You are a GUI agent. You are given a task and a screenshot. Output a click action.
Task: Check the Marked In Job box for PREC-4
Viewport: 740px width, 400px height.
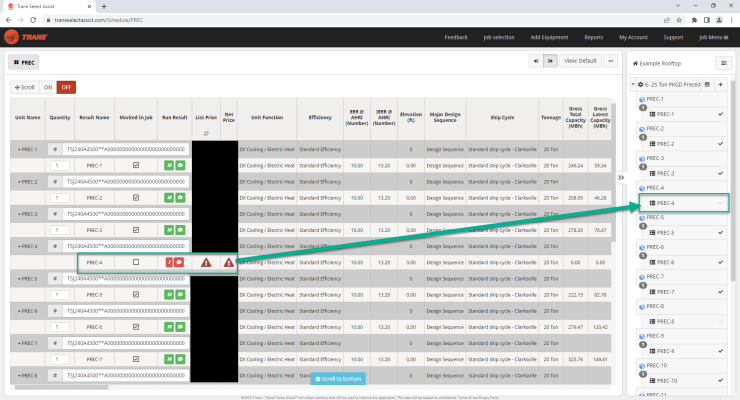(x=136, y=262)
